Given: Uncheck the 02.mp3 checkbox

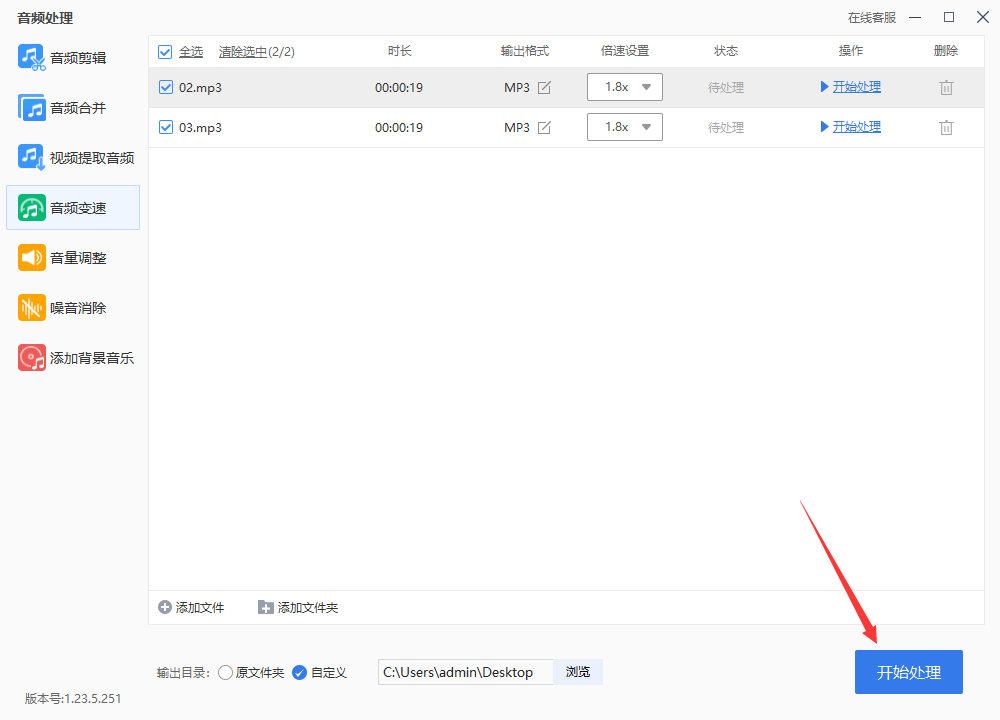Looking at the screenshot, I should pyautogui.click(x=166, y=87).
